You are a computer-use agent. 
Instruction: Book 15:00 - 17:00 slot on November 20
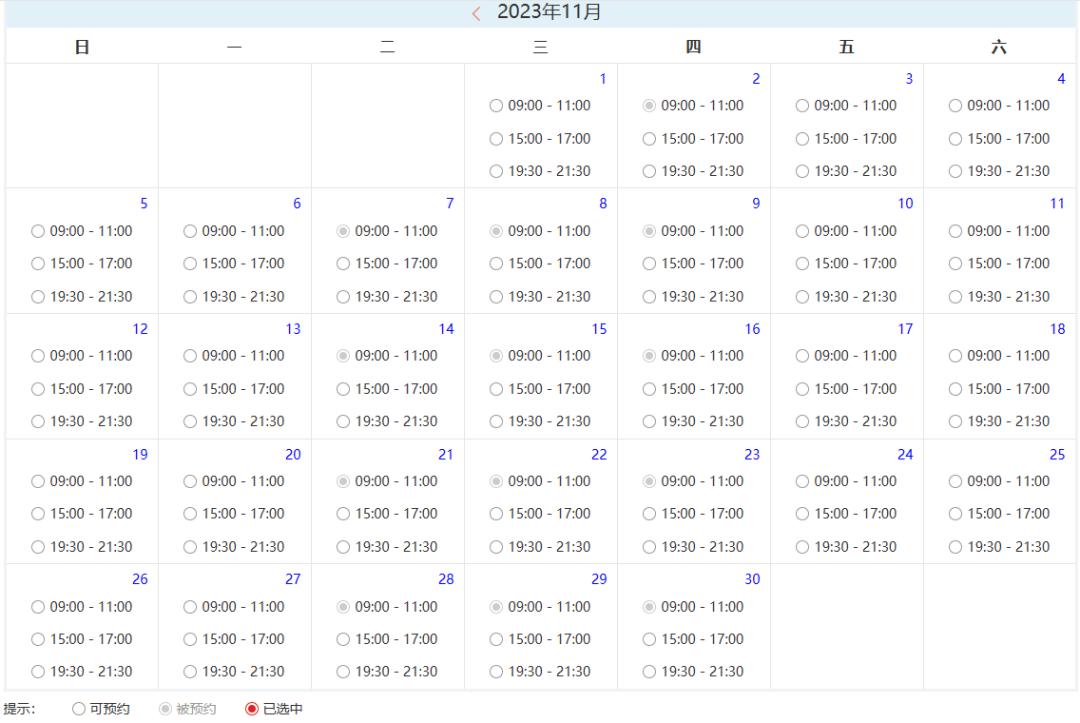tap(190, 514)
